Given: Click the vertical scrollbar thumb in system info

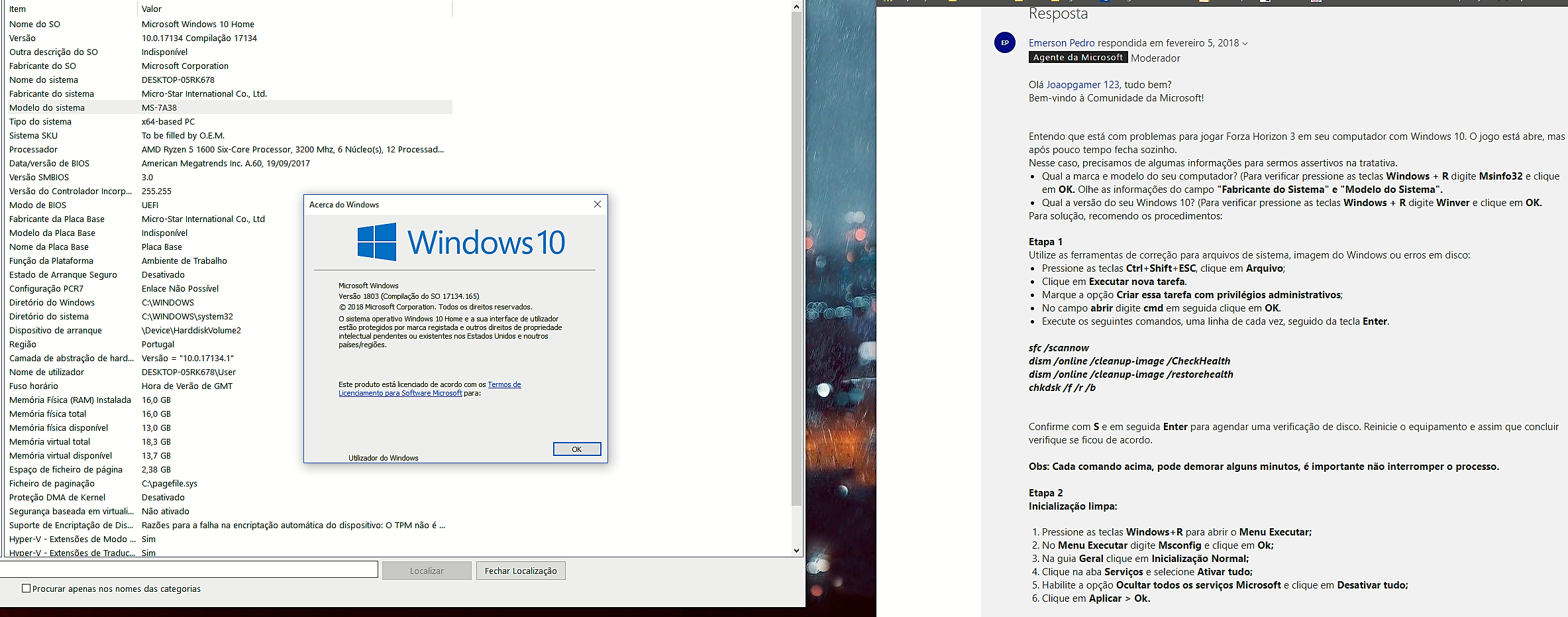Looking at the screenshot, I should point(797,258).
